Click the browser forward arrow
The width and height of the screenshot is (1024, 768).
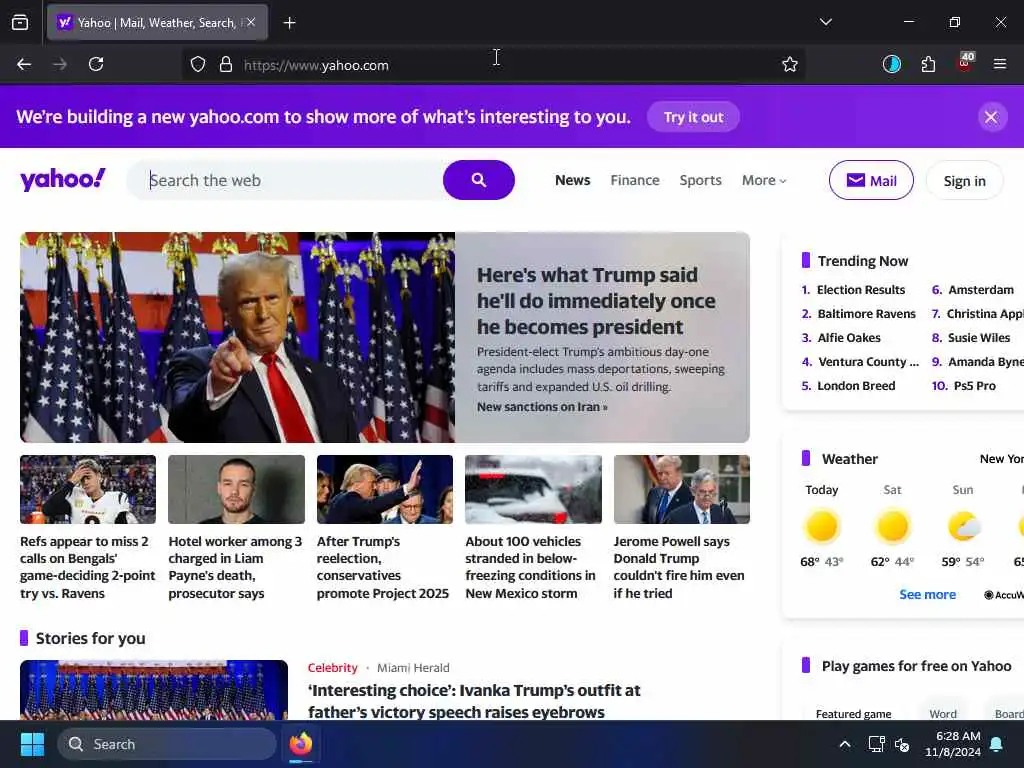[x=59, y=64]
